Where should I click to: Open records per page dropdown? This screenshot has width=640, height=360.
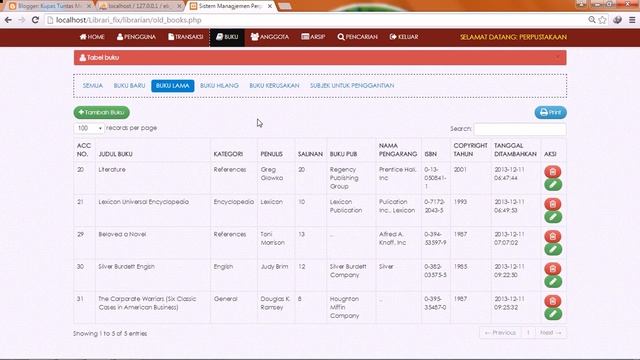[89, 128]
